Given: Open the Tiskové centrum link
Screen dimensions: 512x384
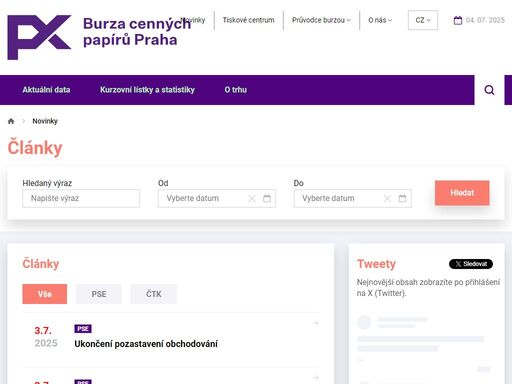Looking at the screenshot, I should [x=249, y=20].
